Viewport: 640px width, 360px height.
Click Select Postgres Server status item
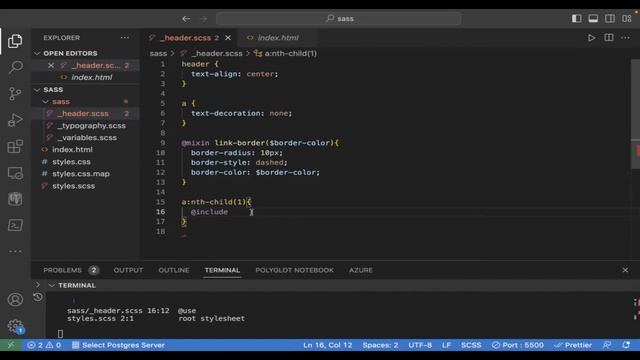tap(118, 345)
